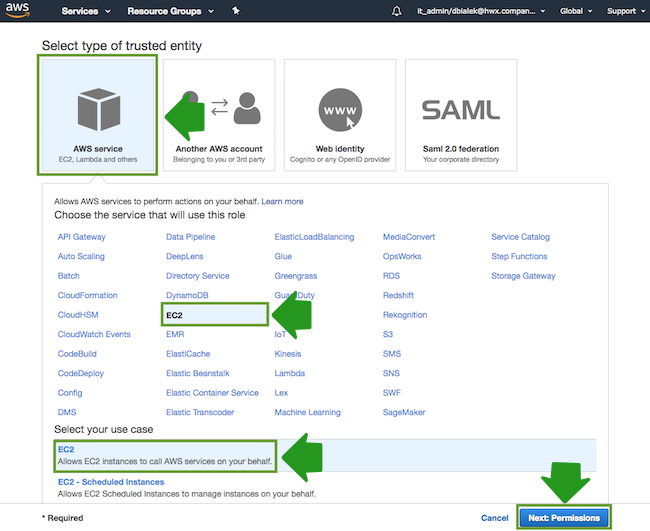Choose the EC2 use case option

(66, 450)
